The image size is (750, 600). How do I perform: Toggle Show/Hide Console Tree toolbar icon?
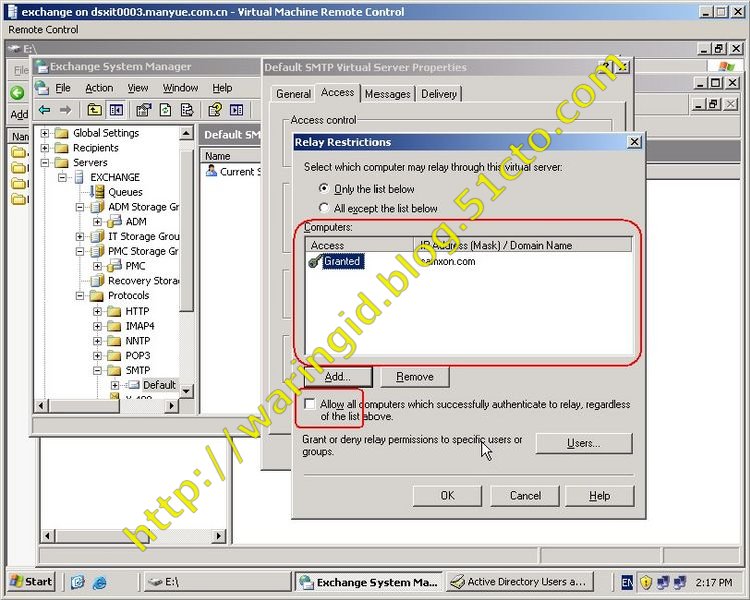pos(116,110)
